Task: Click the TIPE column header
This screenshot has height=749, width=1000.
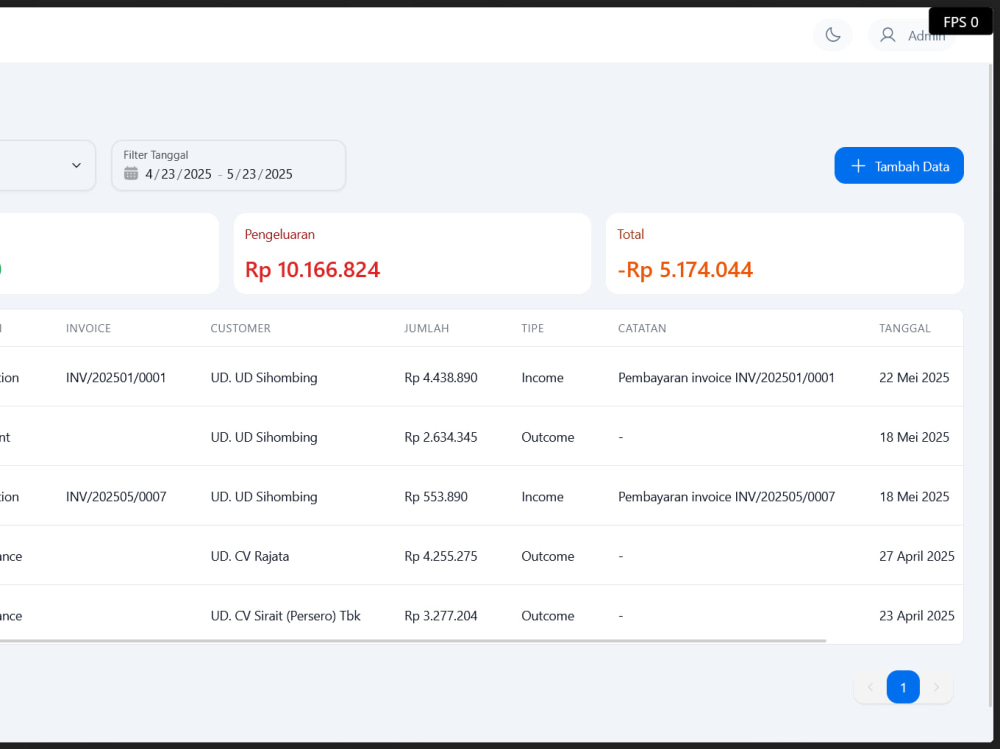Action: coord(533,328)
